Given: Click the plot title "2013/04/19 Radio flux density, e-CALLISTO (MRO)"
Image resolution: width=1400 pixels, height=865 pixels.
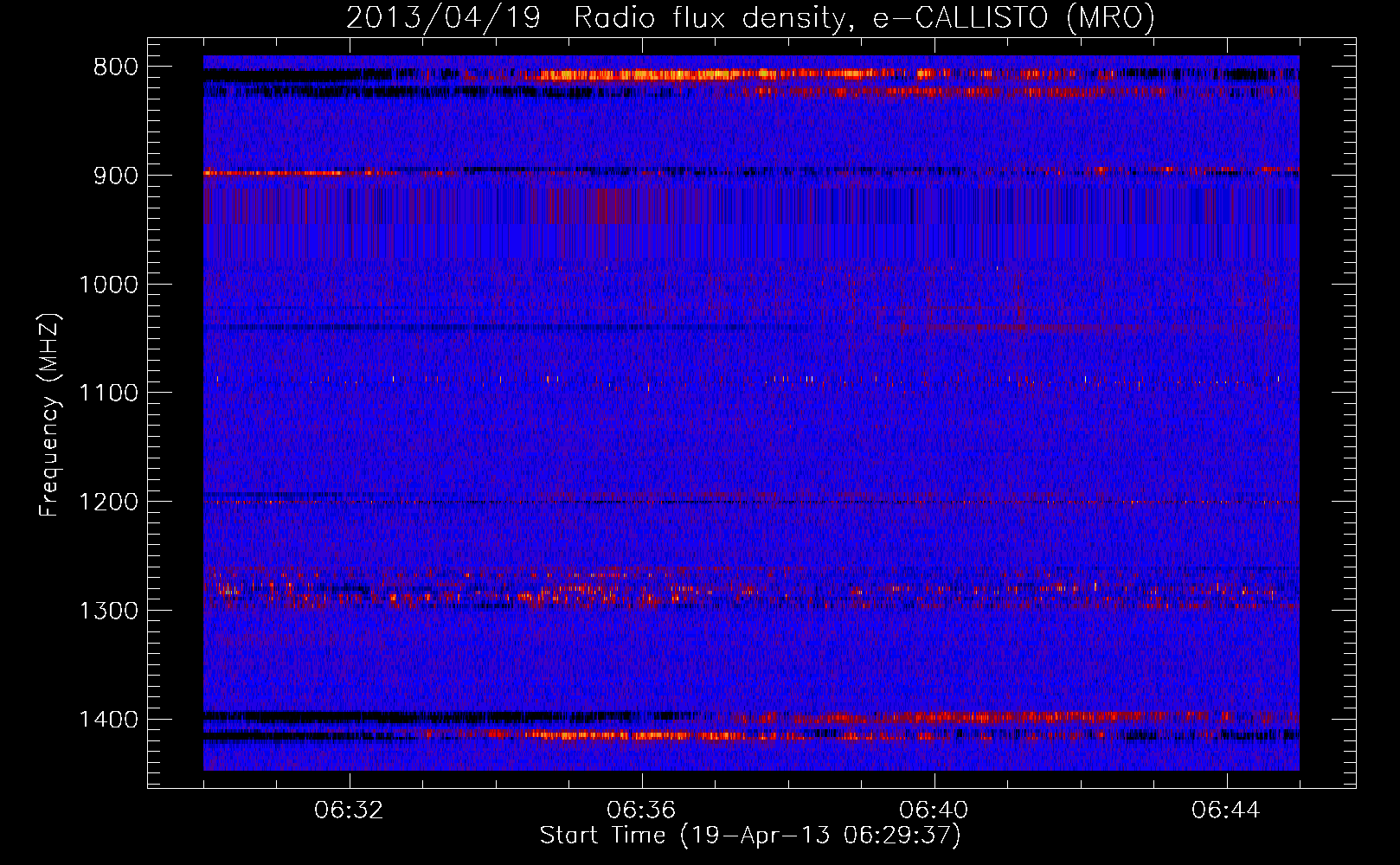Looking at the screenshot, I should [750, 17].
